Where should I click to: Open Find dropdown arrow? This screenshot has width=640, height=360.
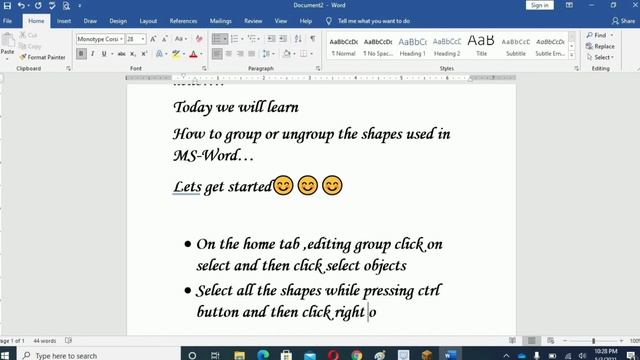tap(612, 36)
